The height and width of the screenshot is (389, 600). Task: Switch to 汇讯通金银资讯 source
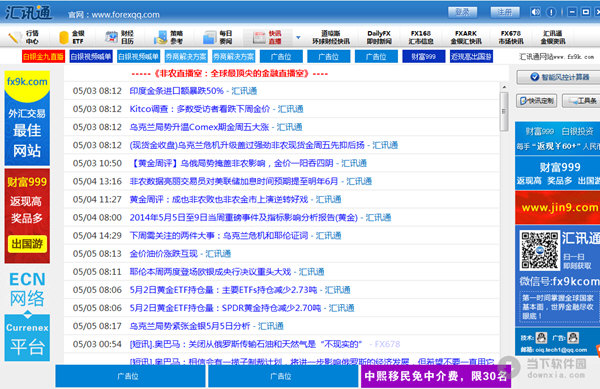click(x=553, y=37)
